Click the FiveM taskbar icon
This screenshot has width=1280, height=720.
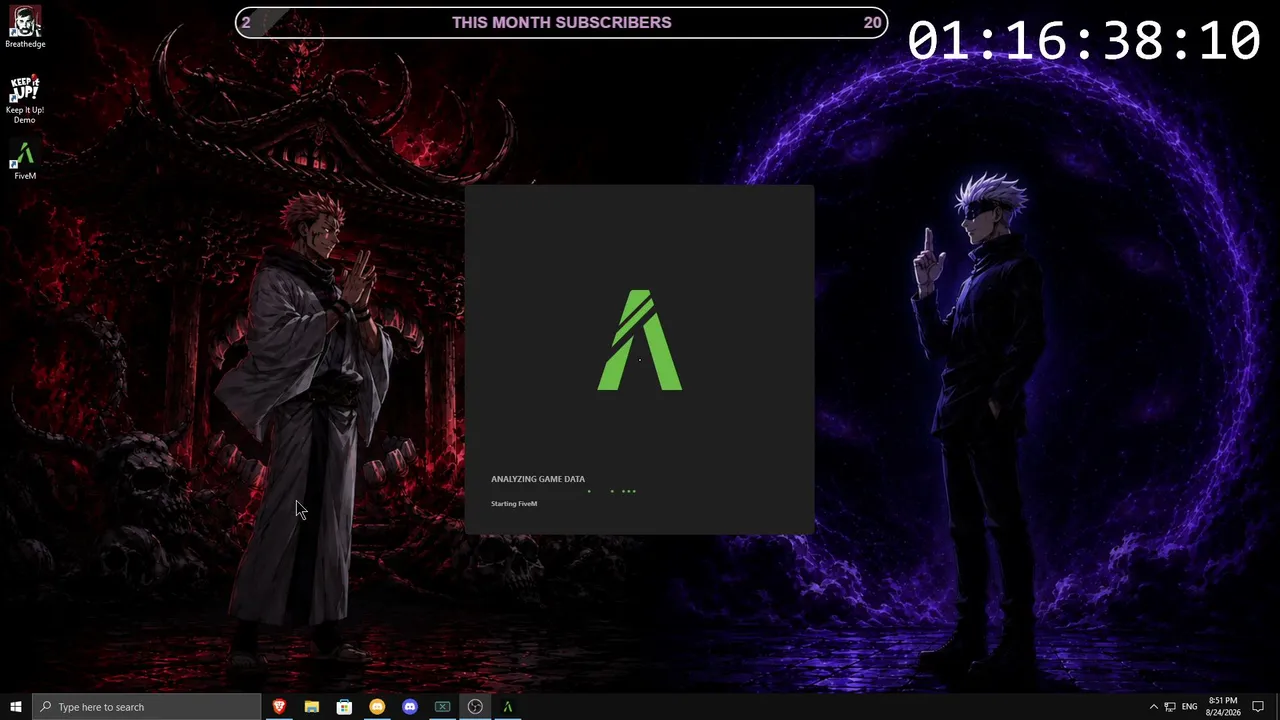pos(507,707)
